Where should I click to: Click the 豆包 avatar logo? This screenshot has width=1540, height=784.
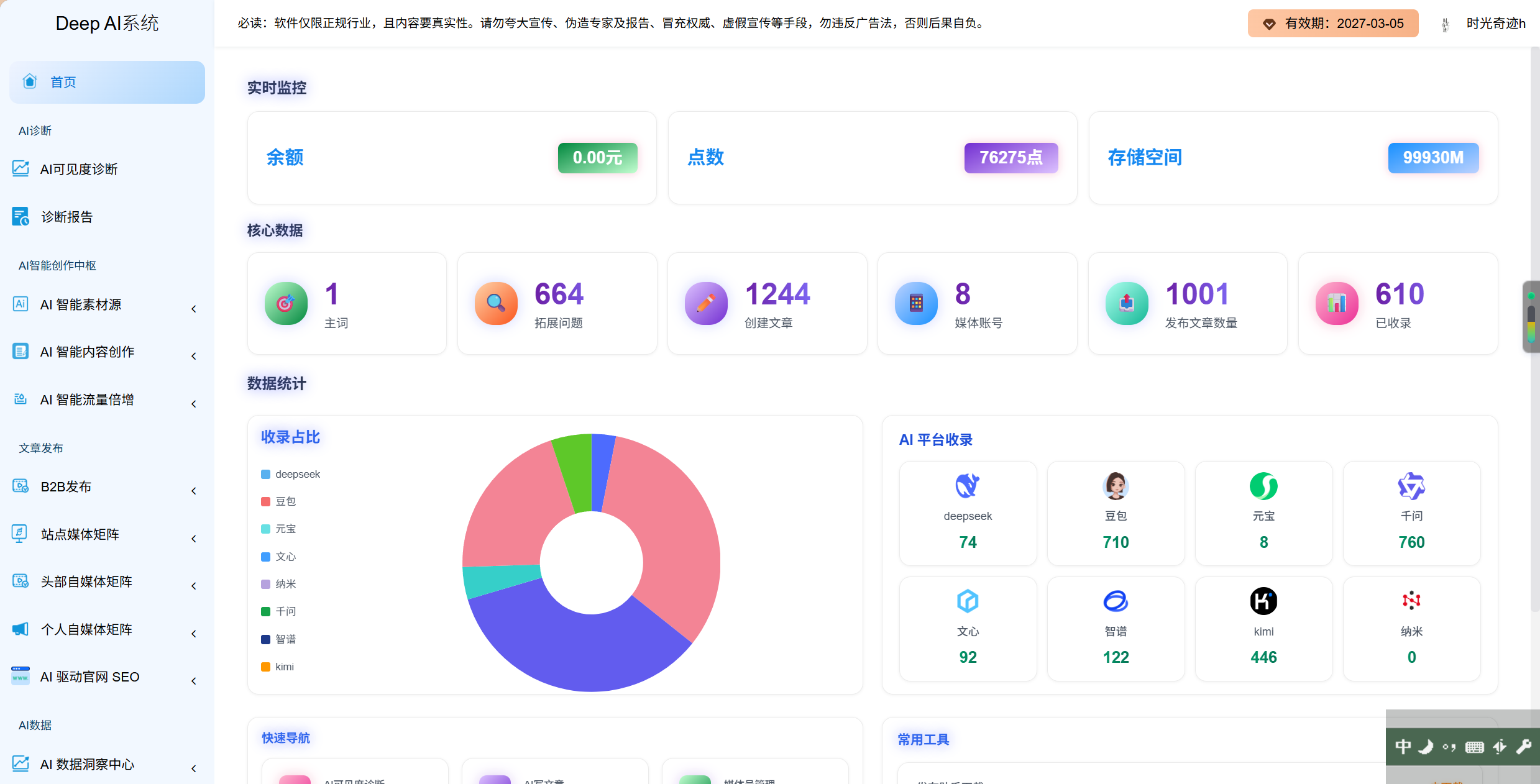pos(1116,486)
